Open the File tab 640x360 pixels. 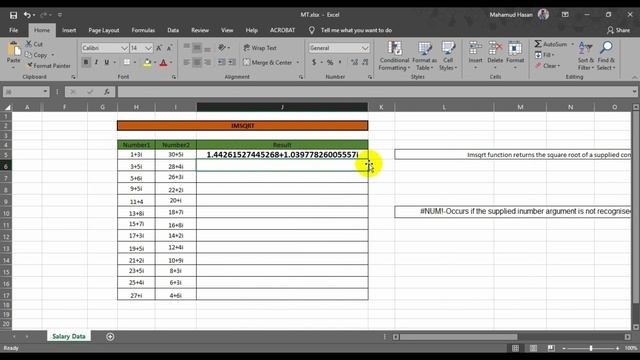coord(13,30)
